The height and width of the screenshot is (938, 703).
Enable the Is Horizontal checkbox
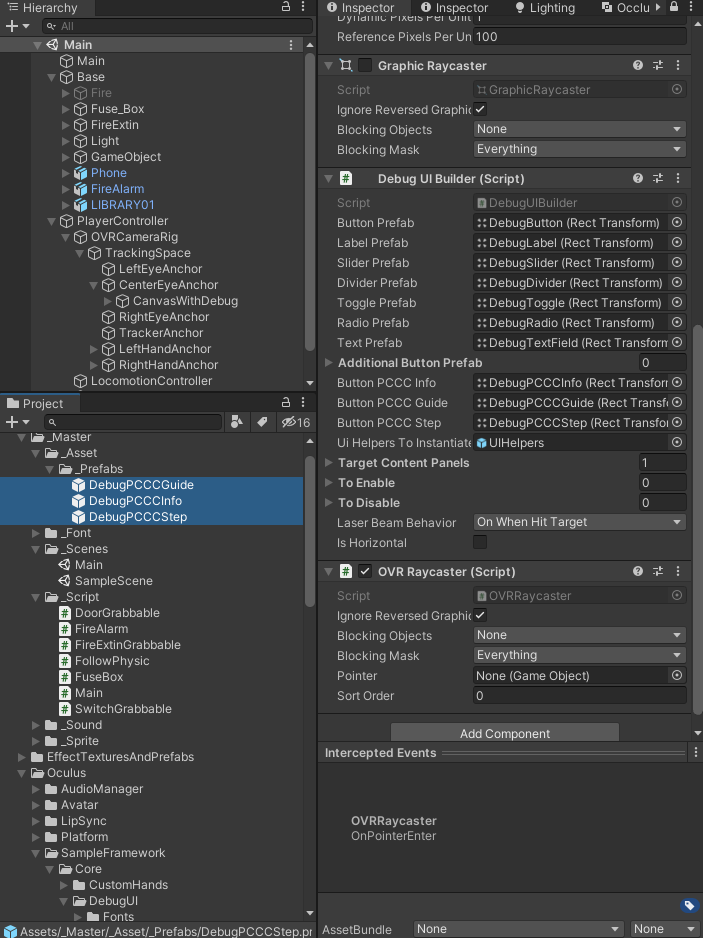480,542
